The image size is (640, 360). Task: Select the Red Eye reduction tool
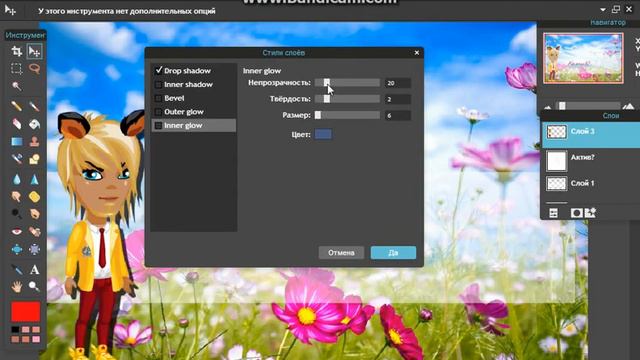(x=17, y=231)
